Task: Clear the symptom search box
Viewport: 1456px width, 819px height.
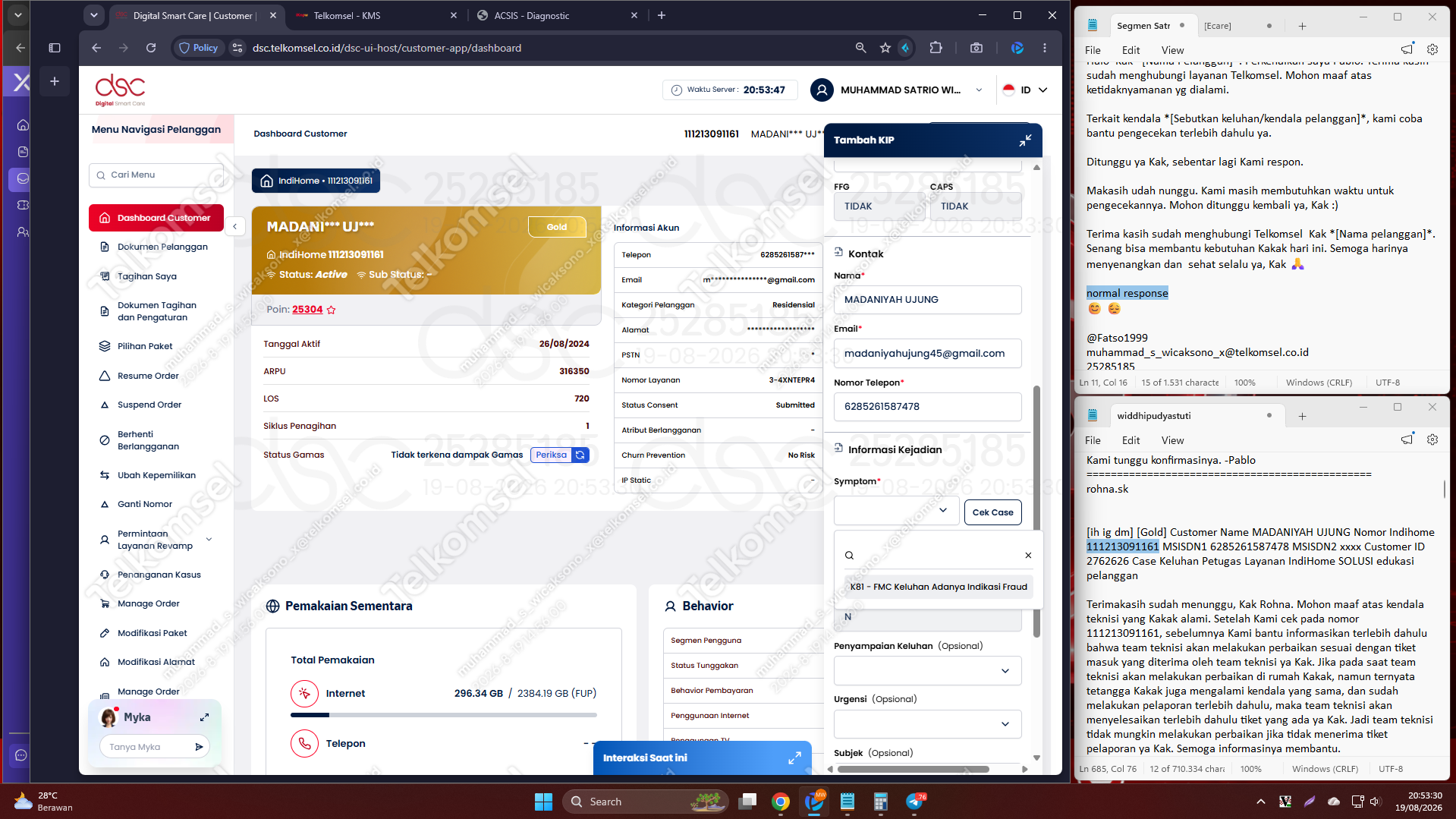Action: (1028, 556)
